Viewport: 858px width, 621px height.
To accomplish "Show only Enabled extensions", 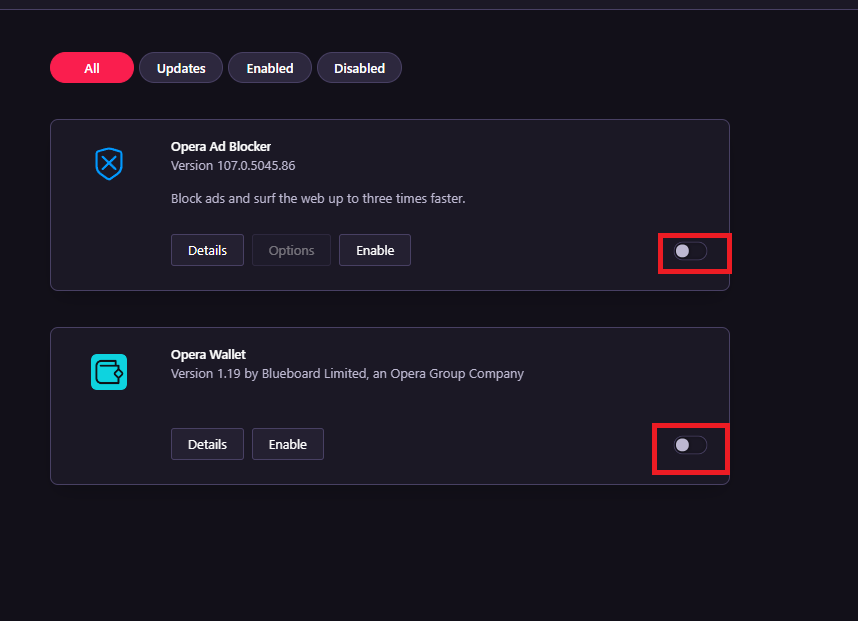I will click(x=270, y=68).
